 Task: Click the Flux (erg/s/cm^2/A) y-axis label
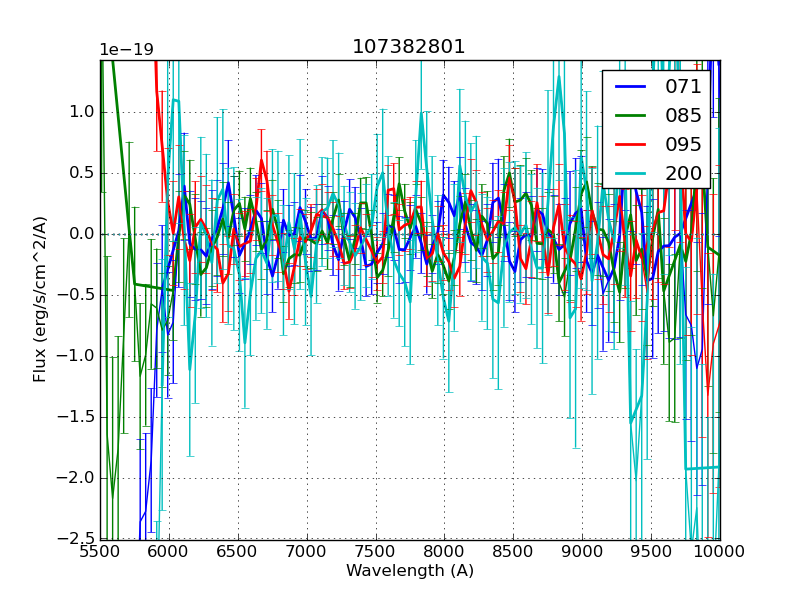click(x=40, y=300)
